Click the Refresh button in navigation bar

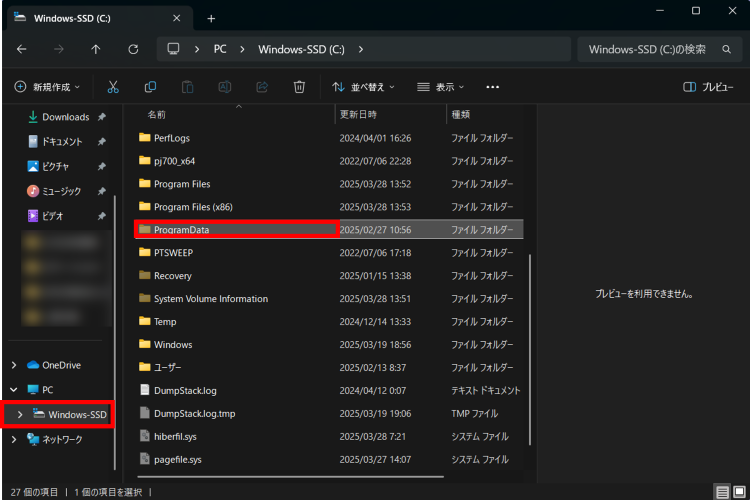point(133,49)
